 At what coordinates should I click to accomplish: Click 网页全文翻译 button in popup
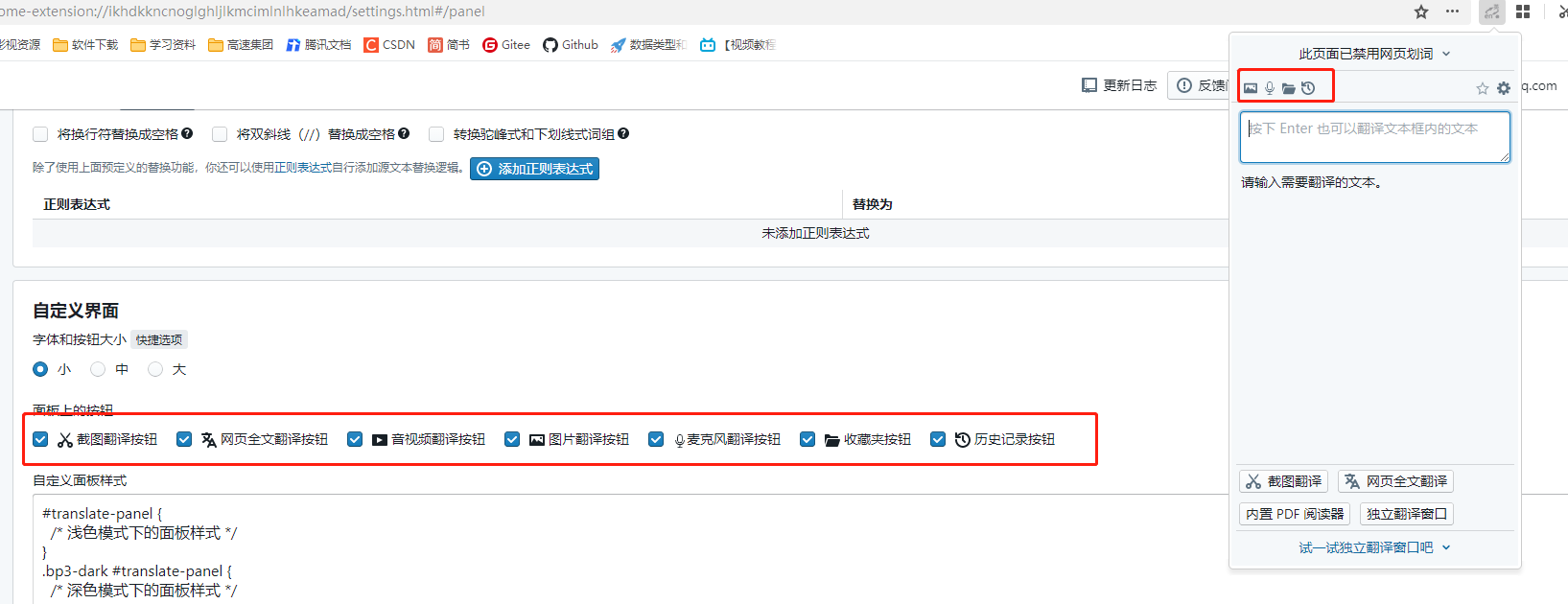1395,481
